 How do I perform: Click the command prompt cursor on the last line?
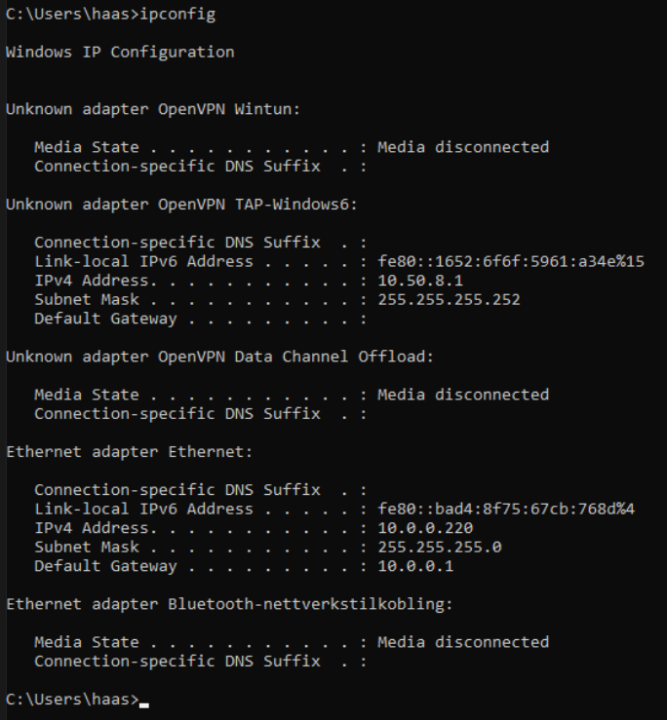144,702
